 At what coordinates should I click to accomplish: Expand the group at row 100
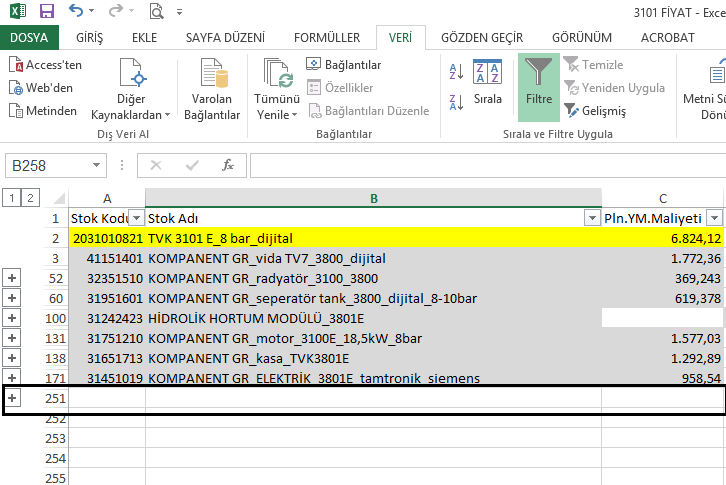[x=12, y=318]
